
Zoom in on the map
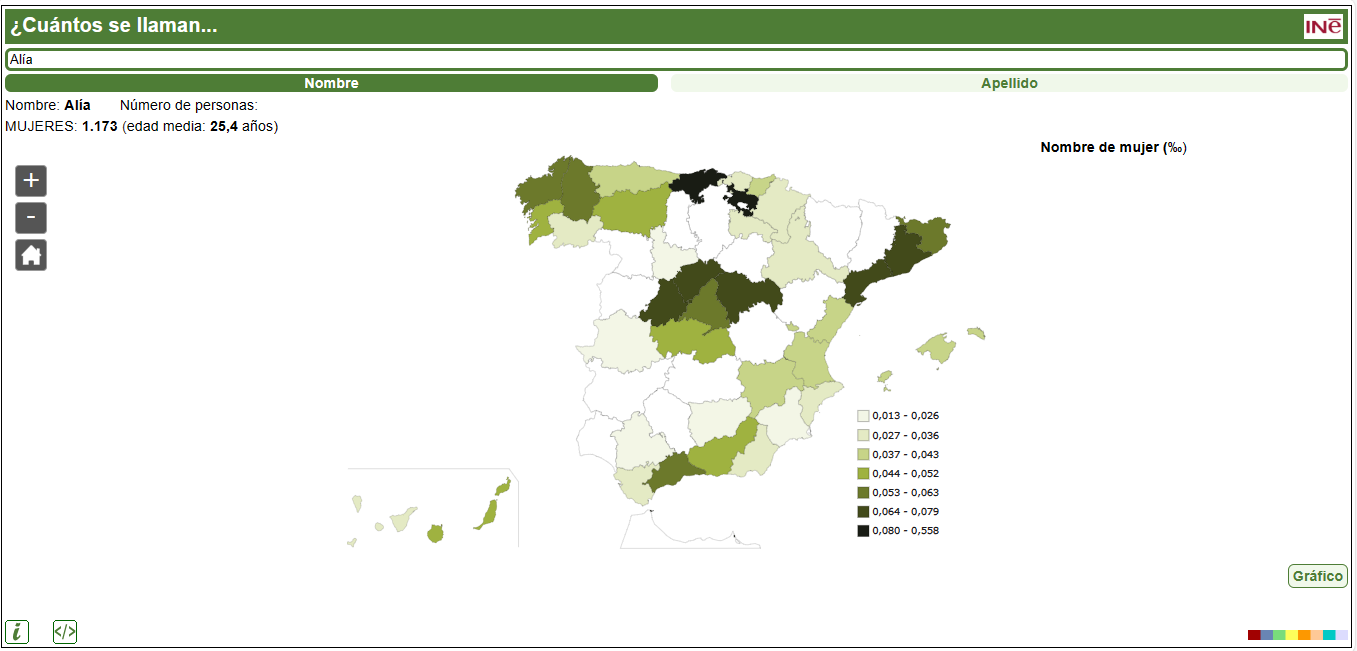31,181
